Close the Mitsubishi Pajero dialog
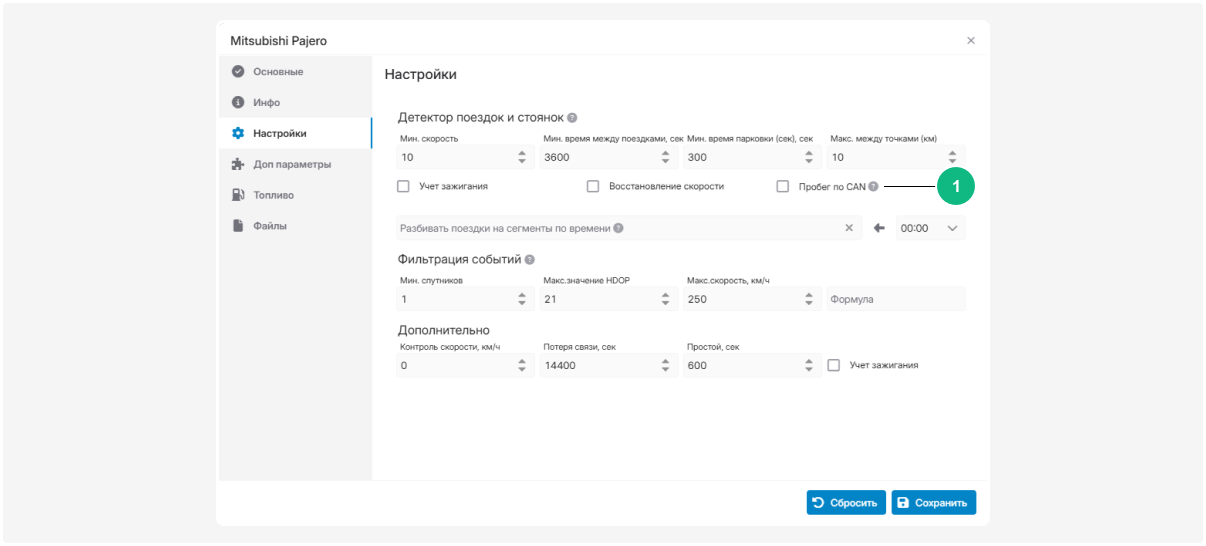 click(x=970, y=41)
